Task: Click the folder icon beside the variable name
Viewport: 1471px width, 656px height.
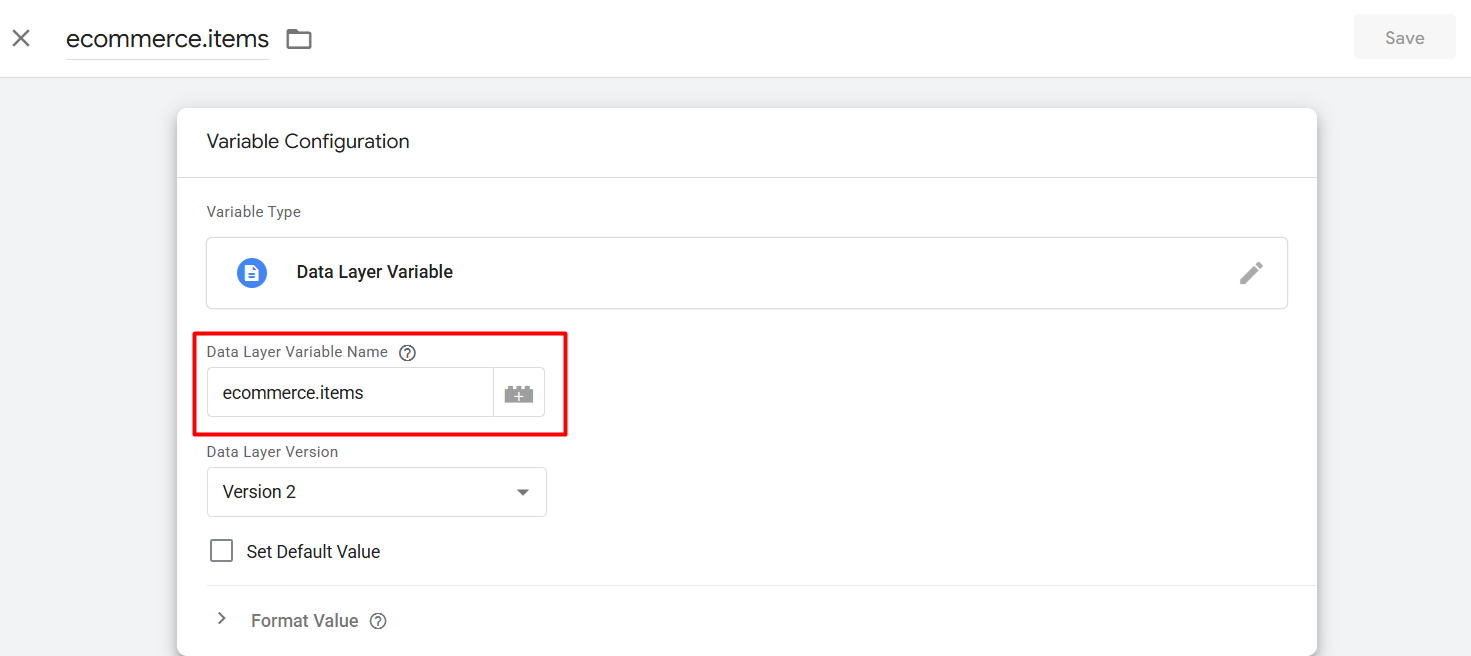Action: point(299,39)
